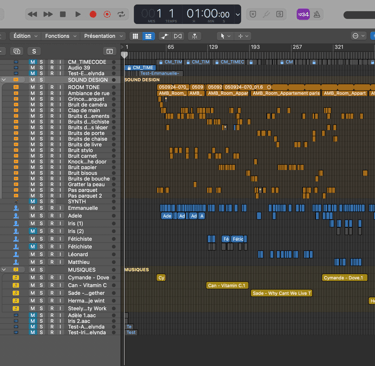This screenshot has width=375, height=366.
Task: Click the global solo S button in header
Action: pyautogui.click(x=34, y=51)
